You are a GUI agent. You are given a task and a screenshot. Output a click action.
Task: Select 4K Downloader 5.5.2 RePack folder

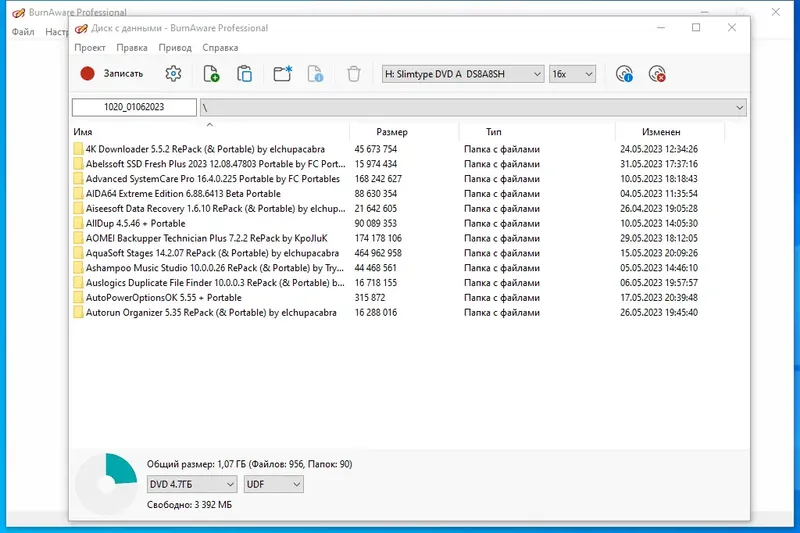tap(205, 149)
